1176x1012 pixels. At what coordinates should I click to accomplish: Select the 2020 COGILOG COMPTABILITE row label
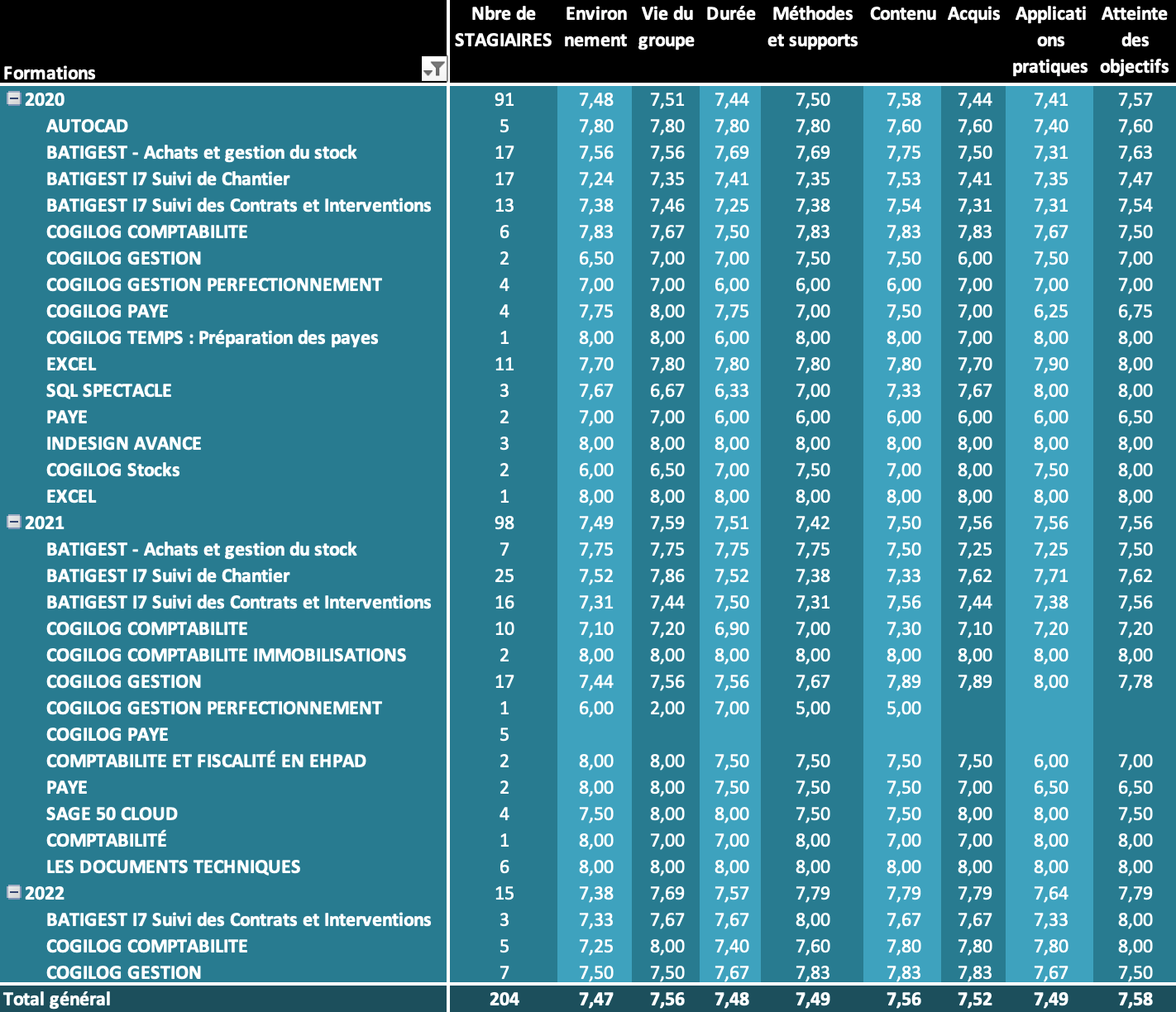pos(147,232)
